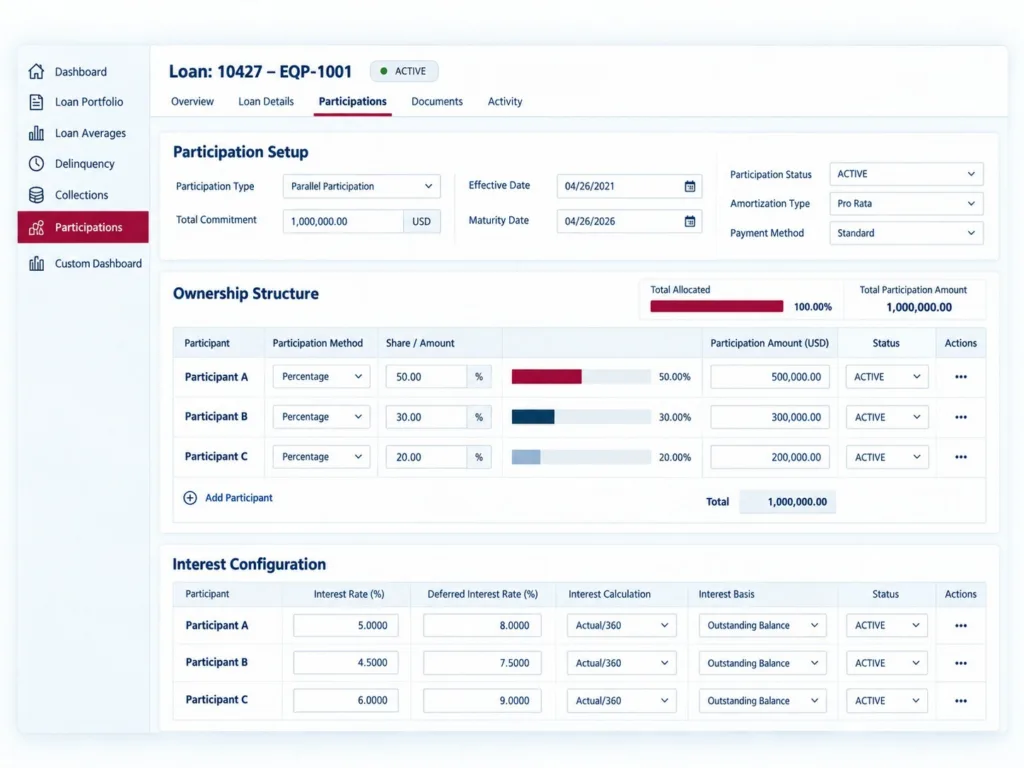
Task: Click the Deferred Interest Rate (%) column header
Action: (x=483, y=594)
